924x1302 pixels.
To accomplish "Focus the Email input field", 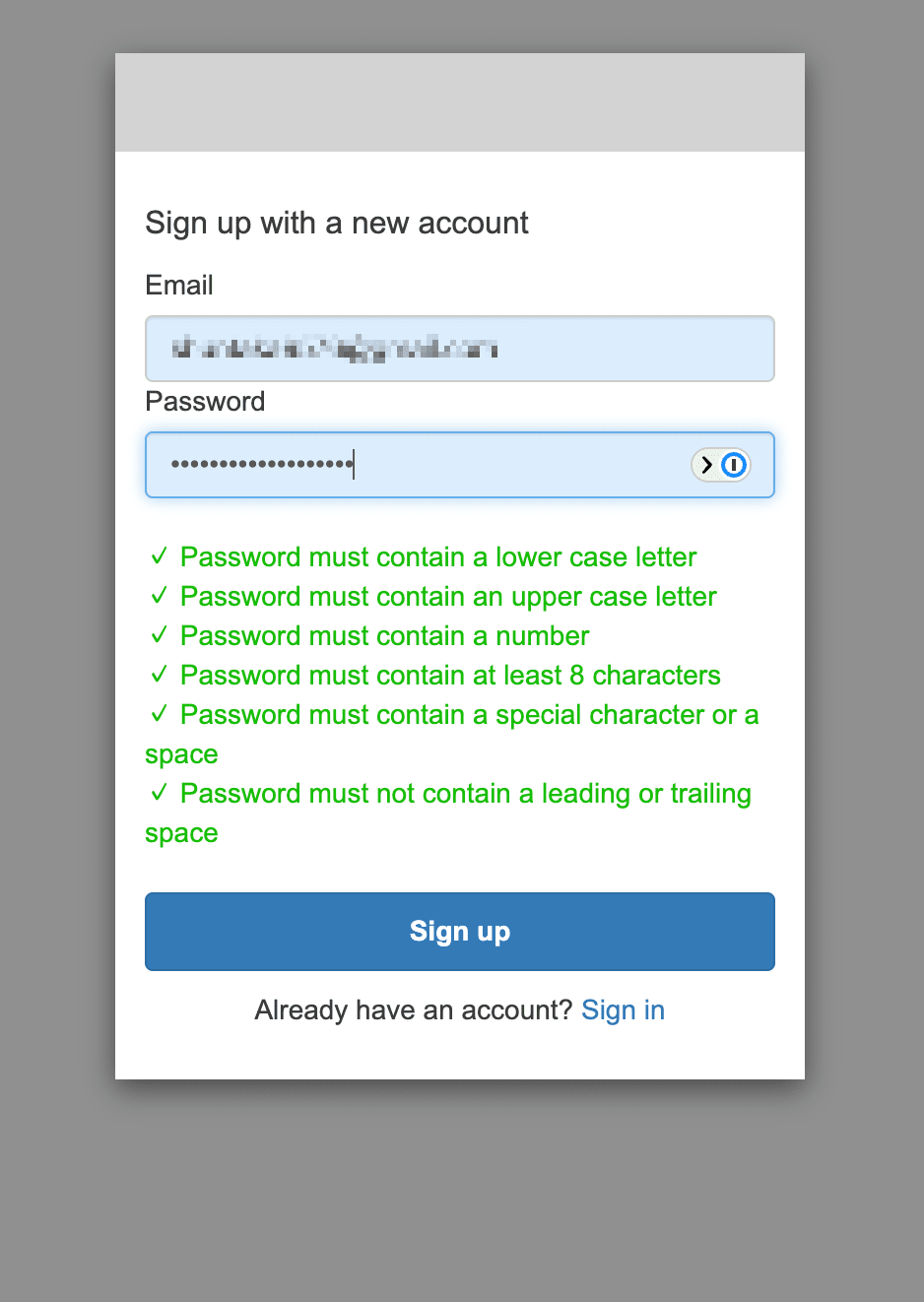I will (460, 349).
